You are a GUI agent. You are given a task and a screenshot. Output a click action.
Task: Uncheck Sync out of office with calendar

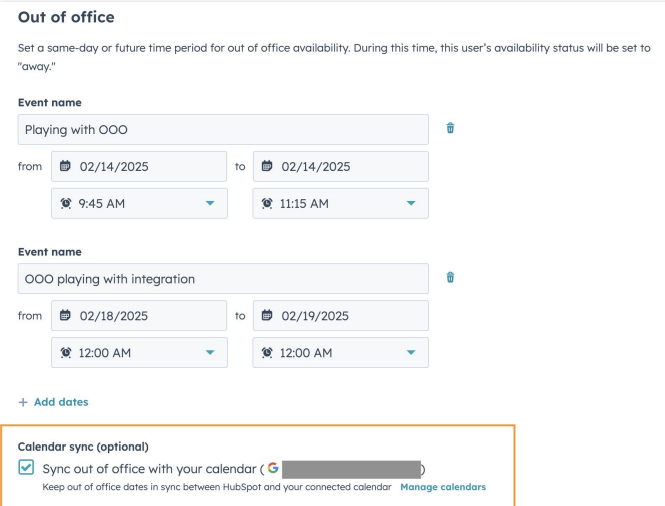pyautogui.click(x=26, y=468)
